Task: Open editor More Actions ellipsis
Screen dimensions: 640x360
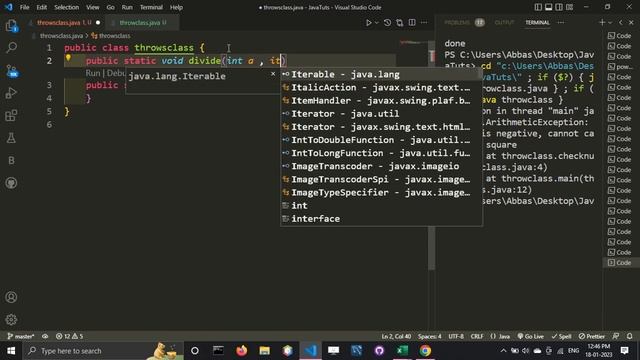Action: pyautogui.click(x=424, y=23)
